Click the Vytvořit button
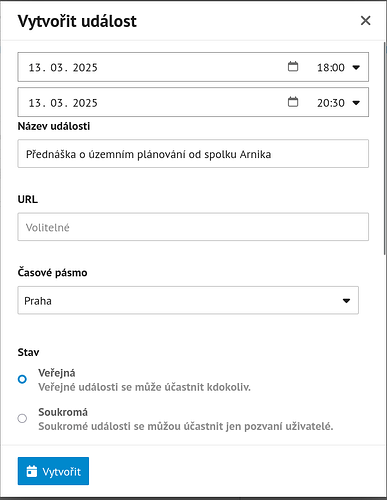Screen dimensions: 387x500 click(x=53, y=471)
